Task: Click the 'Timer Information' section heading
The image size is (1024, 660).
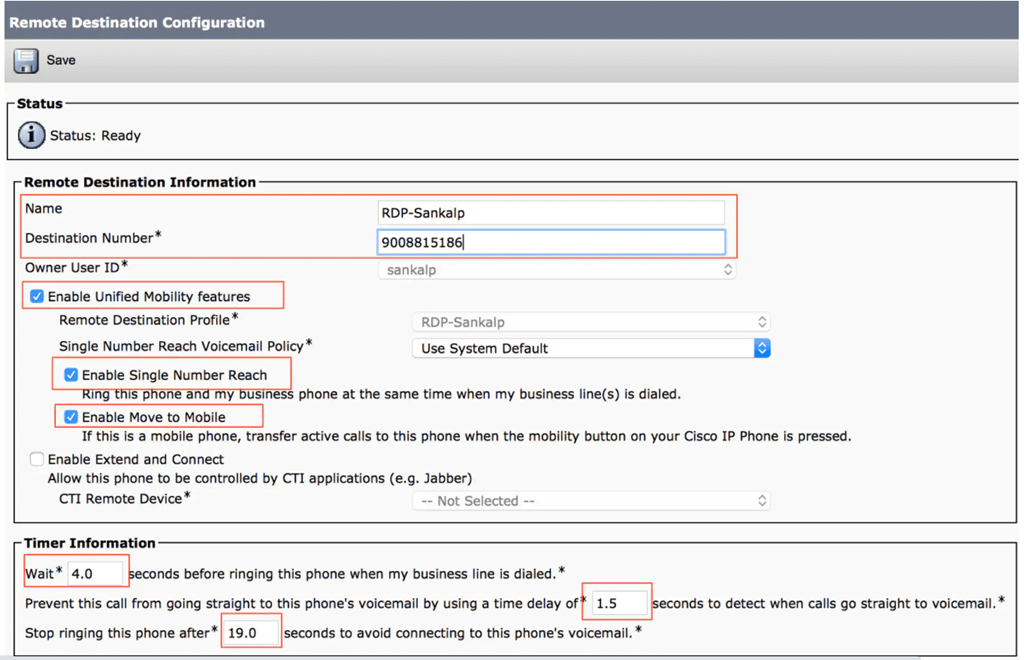Action: (90, 543)
